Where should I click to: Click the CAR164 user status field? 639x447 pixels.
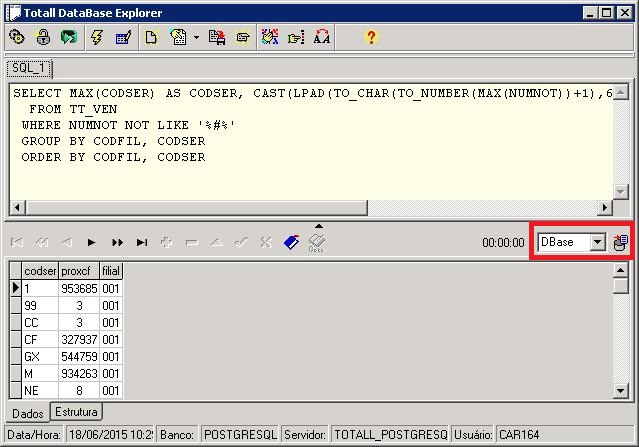pos(564,435)
